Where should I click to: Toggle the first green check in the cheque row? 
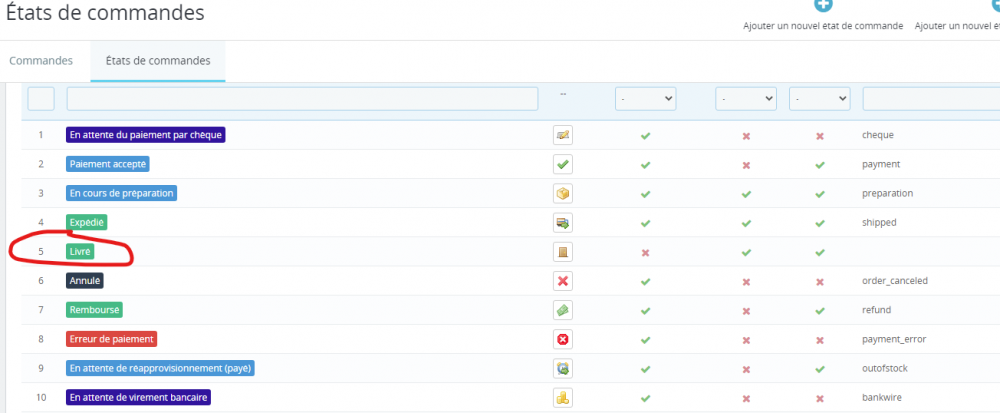coord(645,136)
